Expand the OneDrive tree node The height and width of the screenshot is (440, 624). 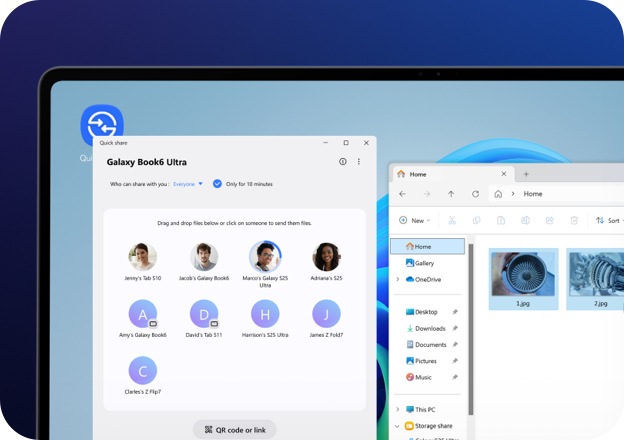397,279
